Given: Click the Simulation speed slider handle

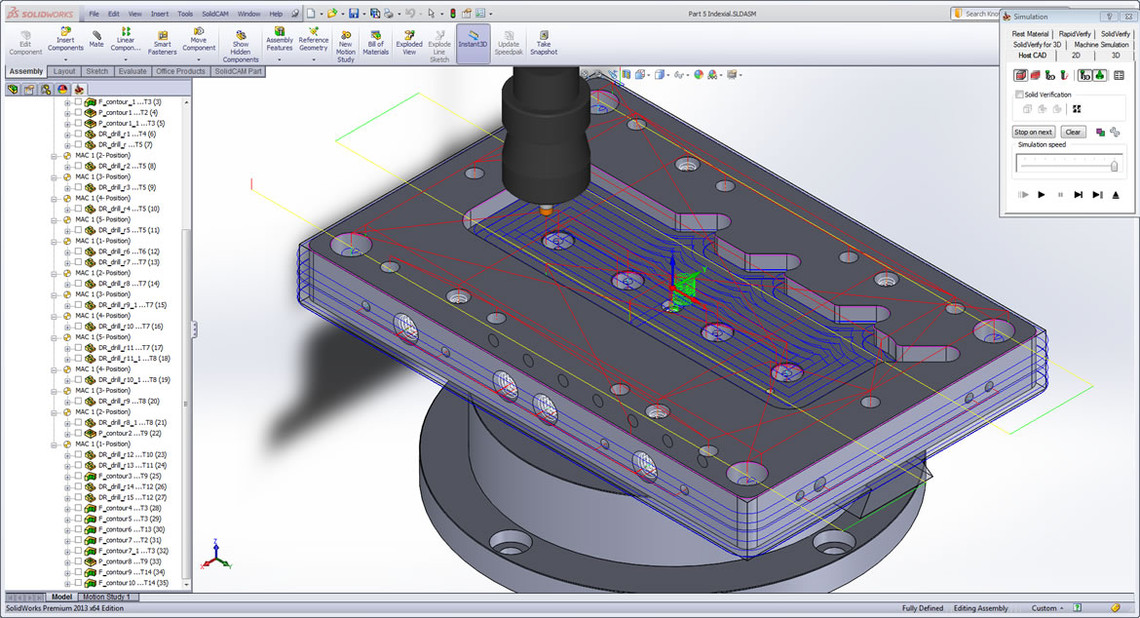Looking at the screenshot, I should click(1114, 166).
